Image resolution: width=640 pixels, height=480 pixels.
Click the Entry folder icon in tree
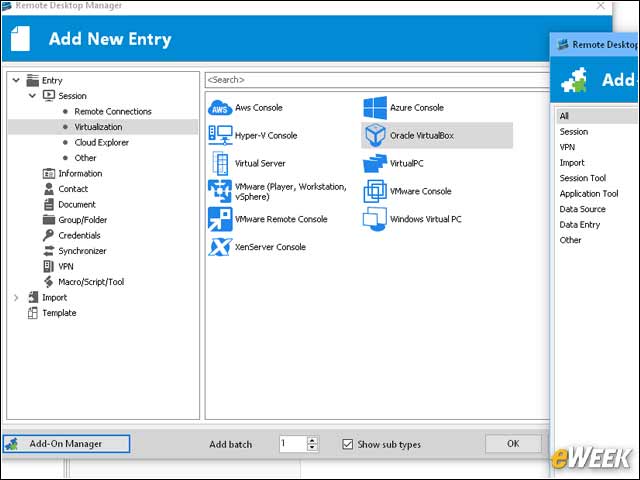coord(33,80)
